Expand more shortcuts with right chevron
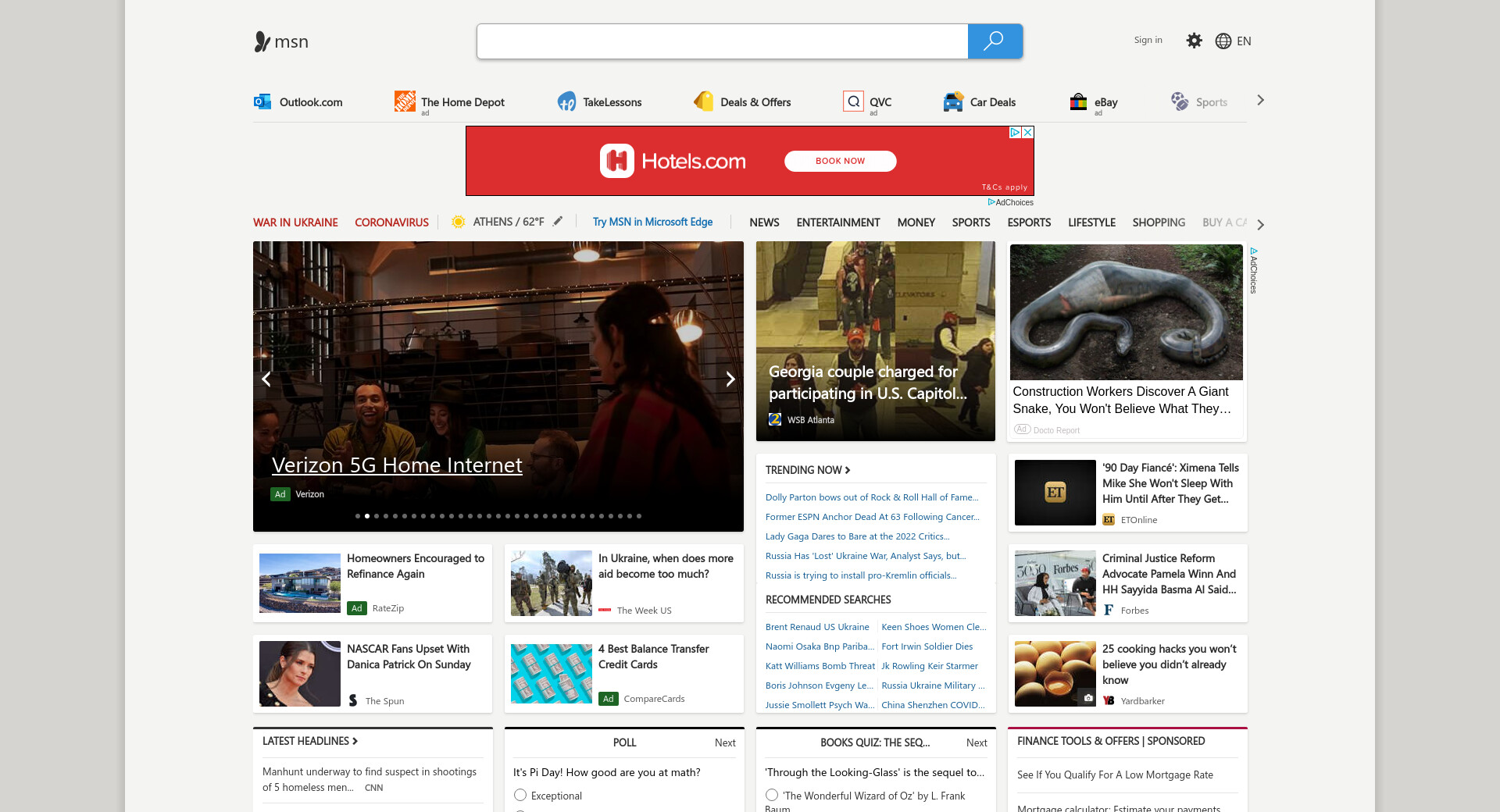The image size is (1500, 812). (1260, 100)
